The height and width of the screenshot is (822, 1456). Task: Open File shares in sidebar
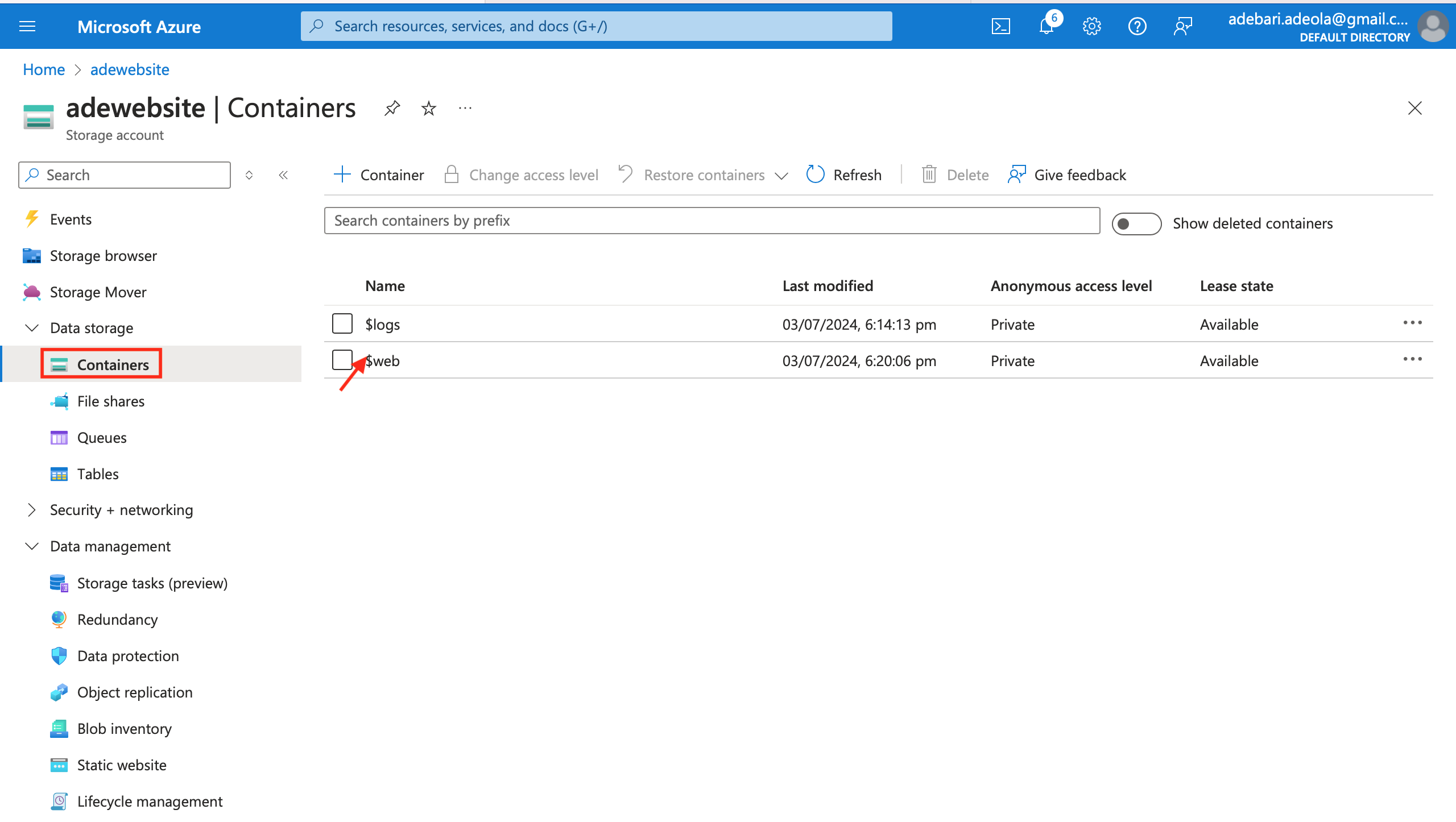pyautogui.click(x=111, y=401)
